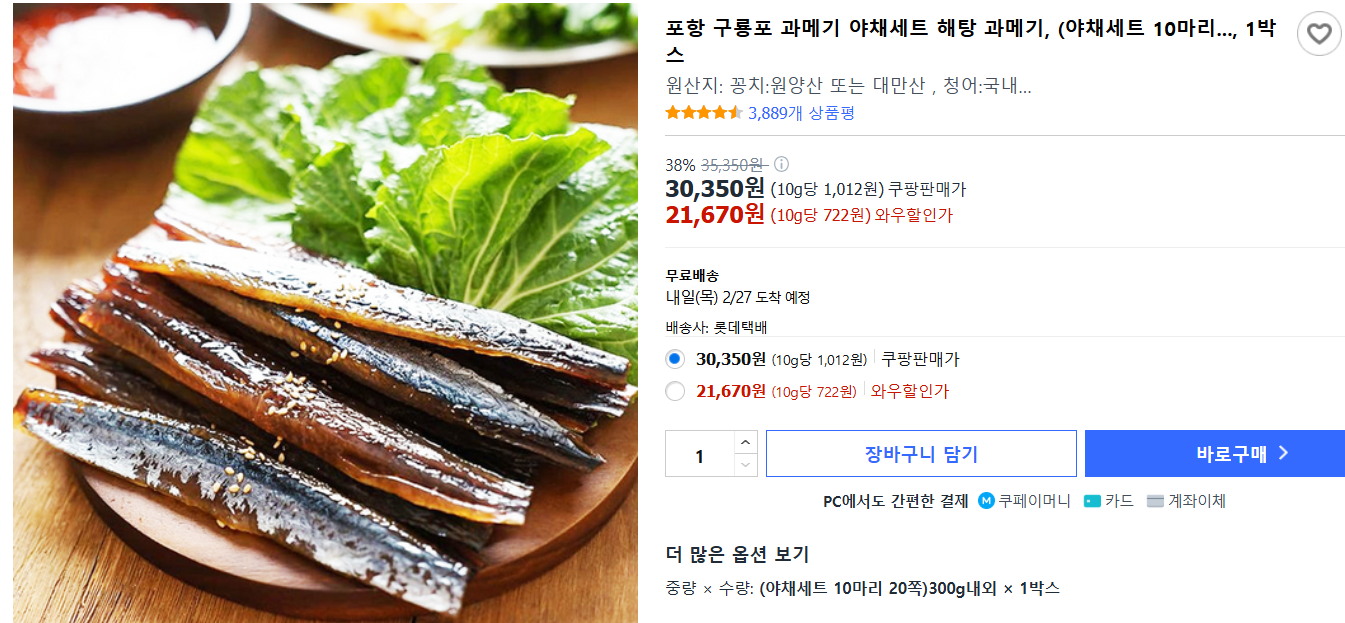The height and width of the screenshot is (623, 1345).
Task: Click the Coupay Money payment icon
Action: click(987, 501)
